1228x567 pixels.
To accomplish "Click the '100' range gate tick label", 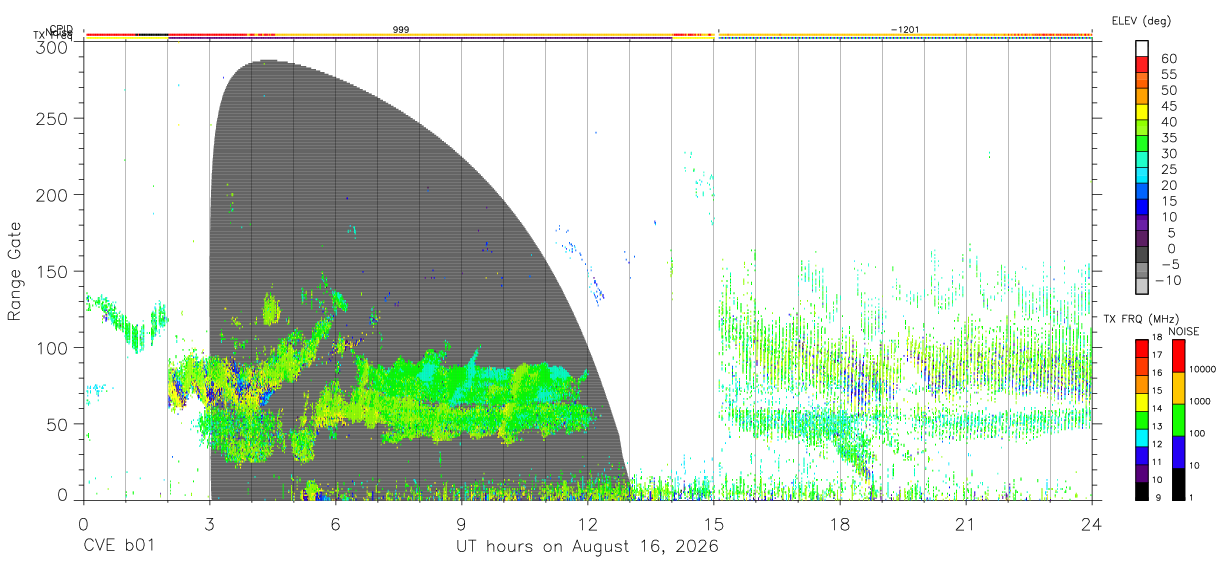I will point(50,347).
